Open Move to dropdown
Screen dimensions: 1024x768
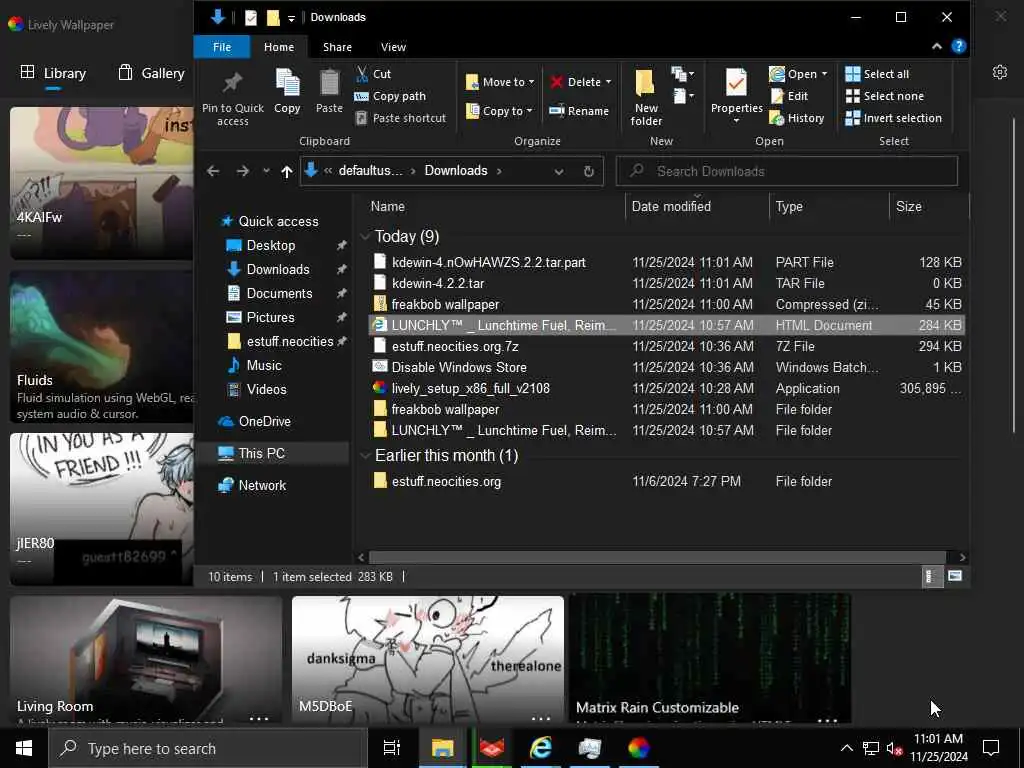(x=500, y=82)
